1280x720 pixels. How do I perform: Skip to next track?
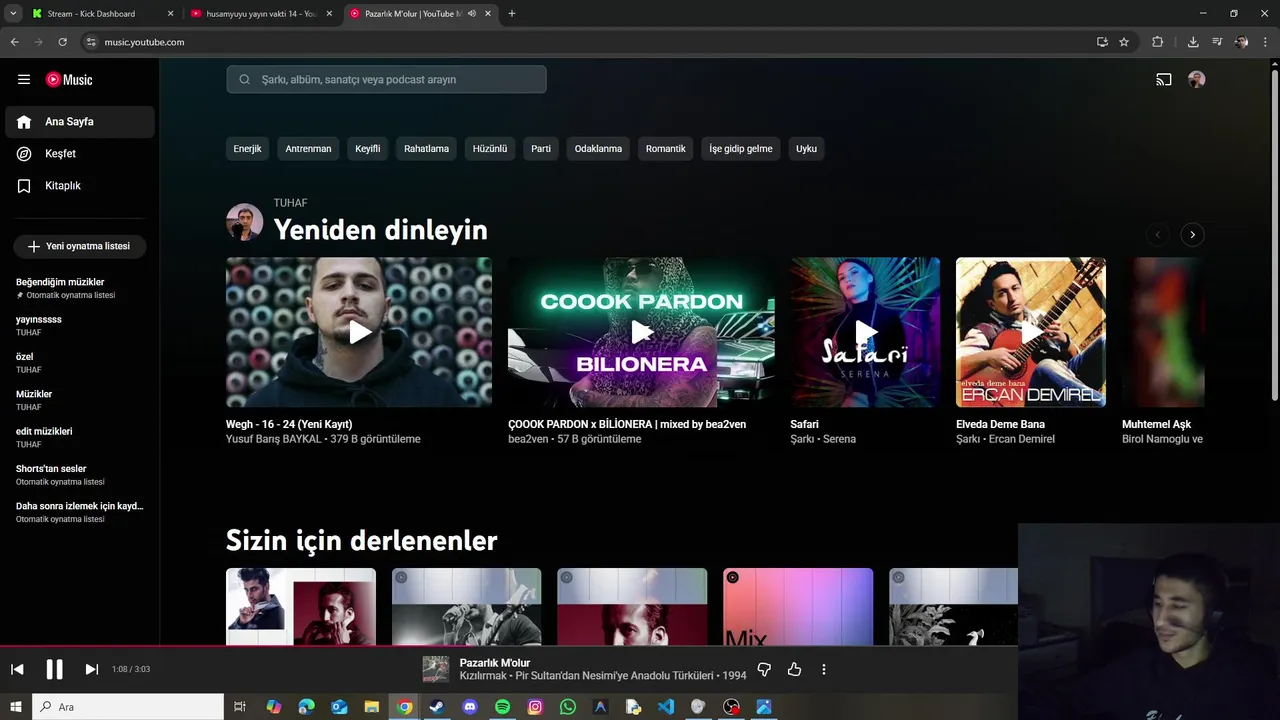pyautogui.click(x=92, y=669)
